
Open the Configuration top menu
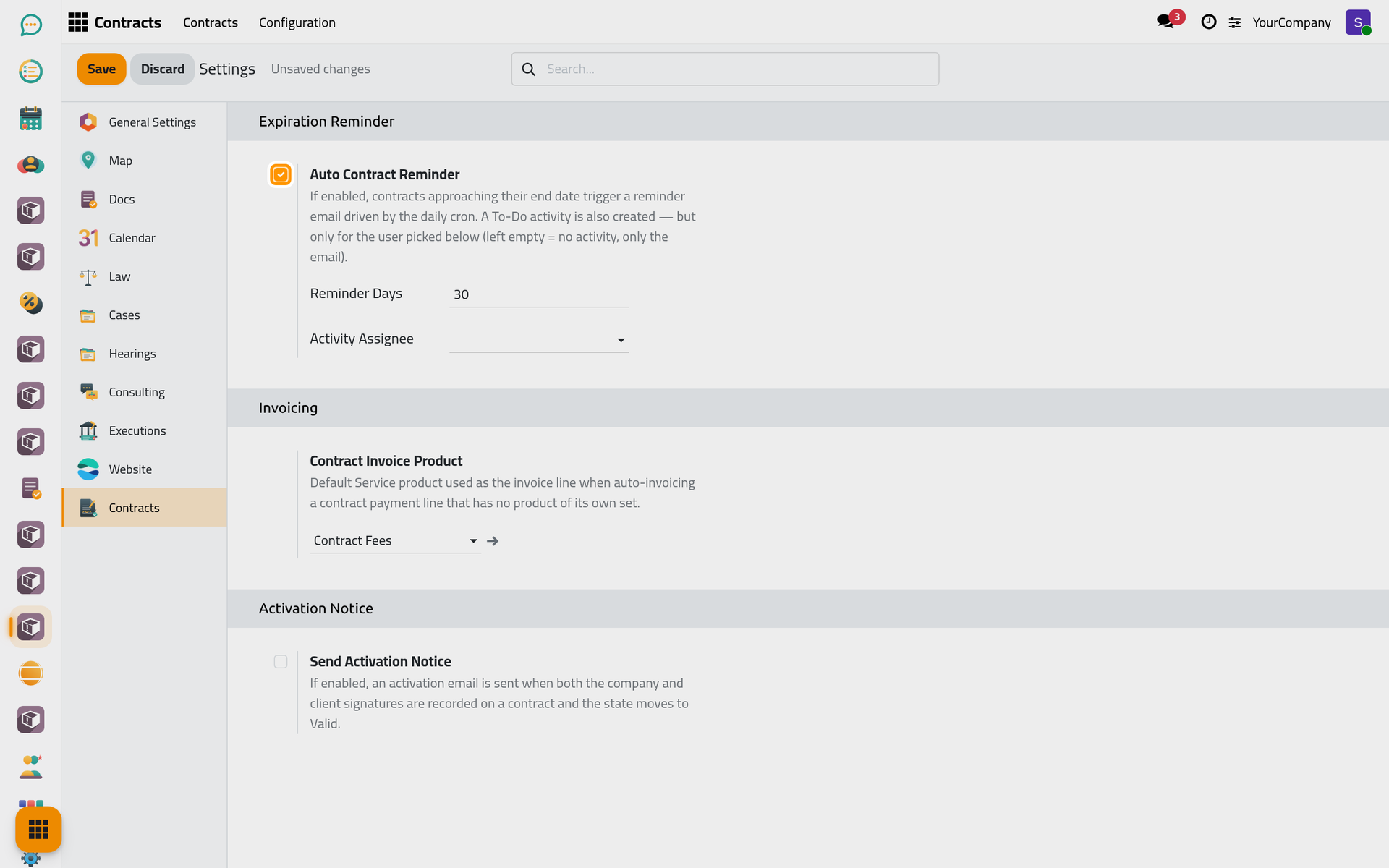coord(297,22)
